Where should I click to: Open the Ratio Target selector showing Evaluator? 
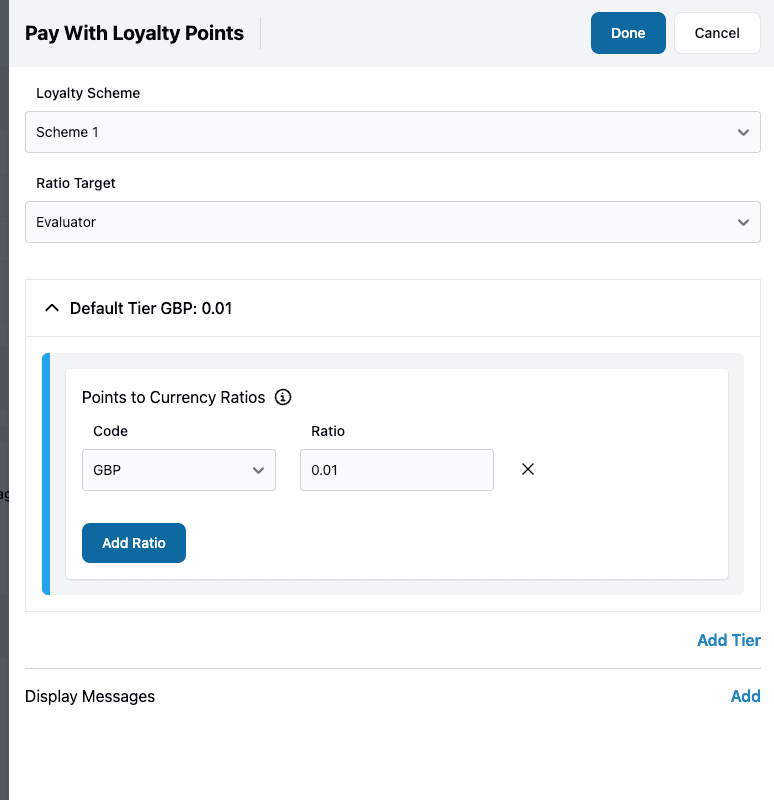tap(392, 221)
